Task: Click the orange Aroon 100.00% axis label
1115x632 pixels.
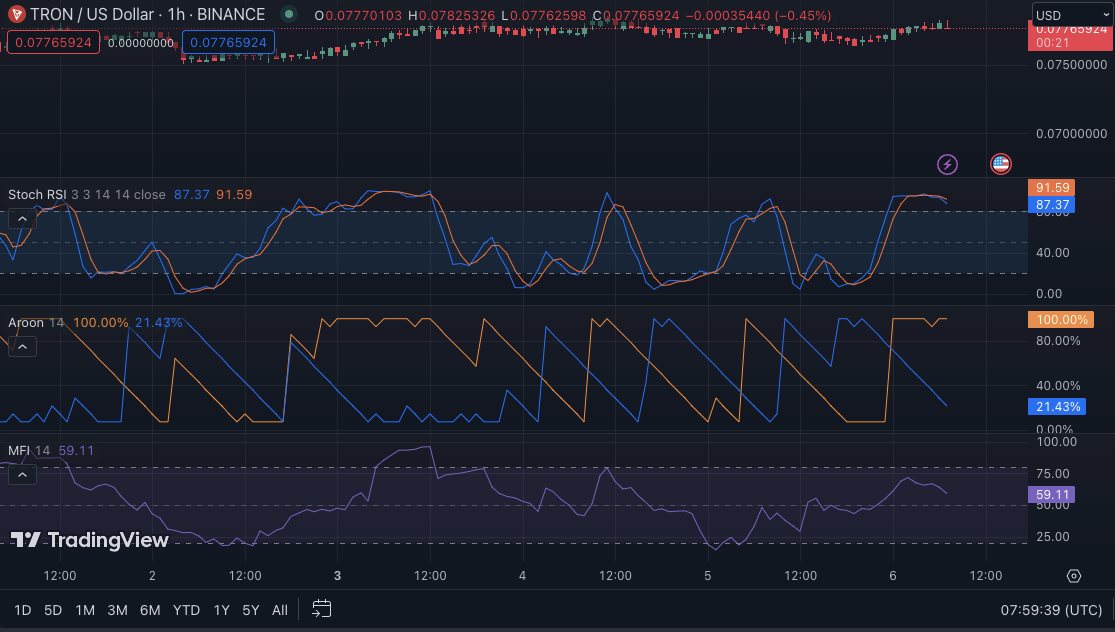Action: click(x=1060, y=320)
